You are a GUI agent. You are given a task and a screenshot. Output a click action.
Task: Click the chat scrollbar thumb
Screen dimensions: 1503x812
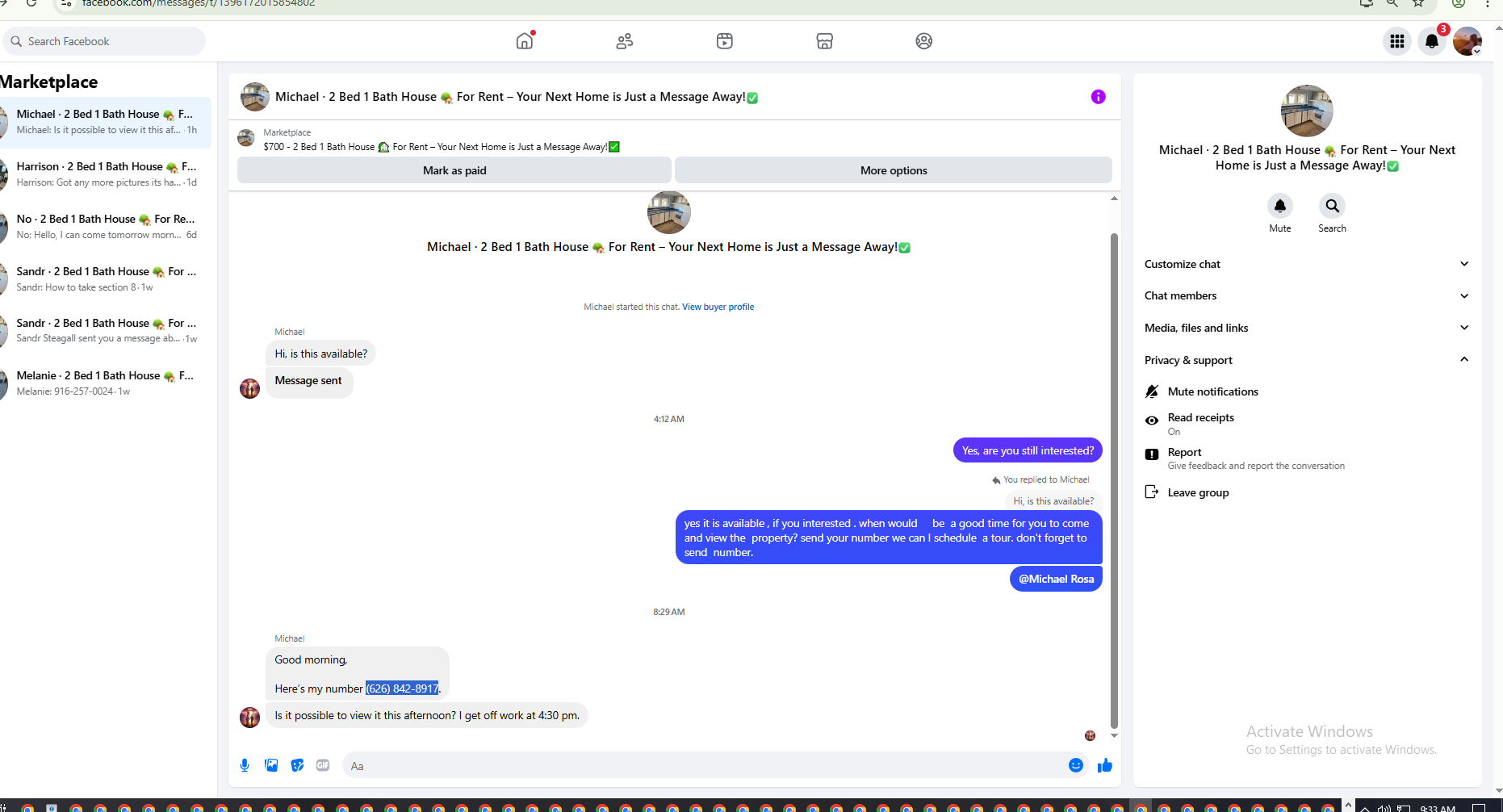coord(1114,480)
